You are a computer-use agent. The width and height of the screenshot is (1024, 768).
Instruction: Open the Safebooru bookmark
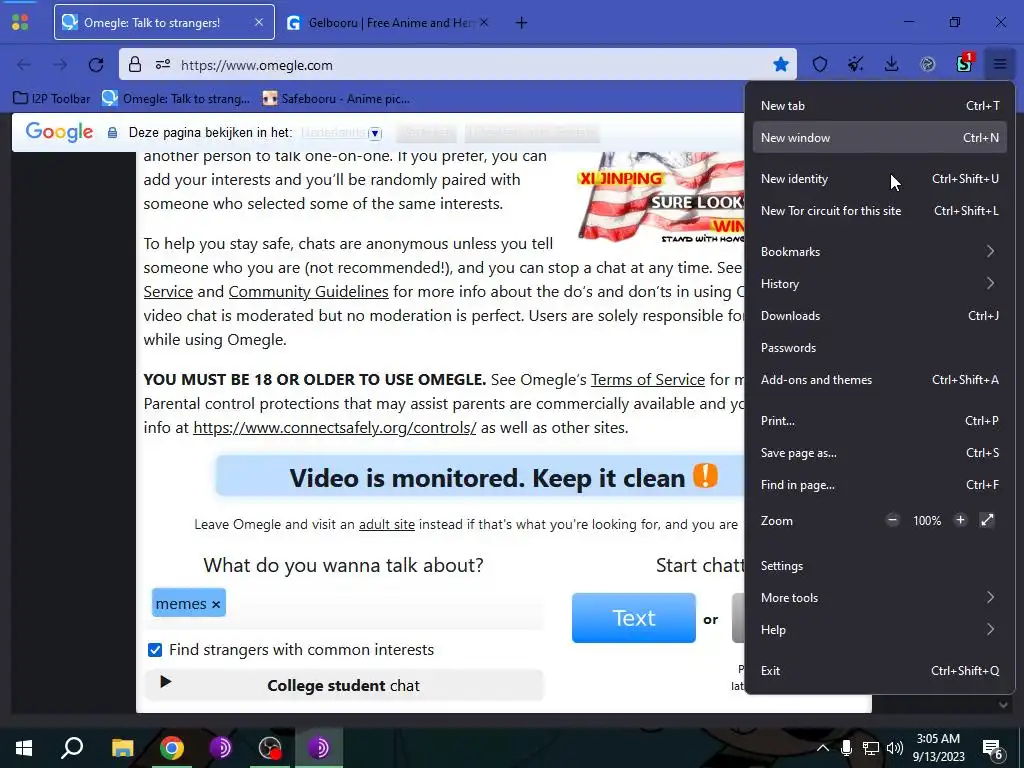tap(336, 99)
